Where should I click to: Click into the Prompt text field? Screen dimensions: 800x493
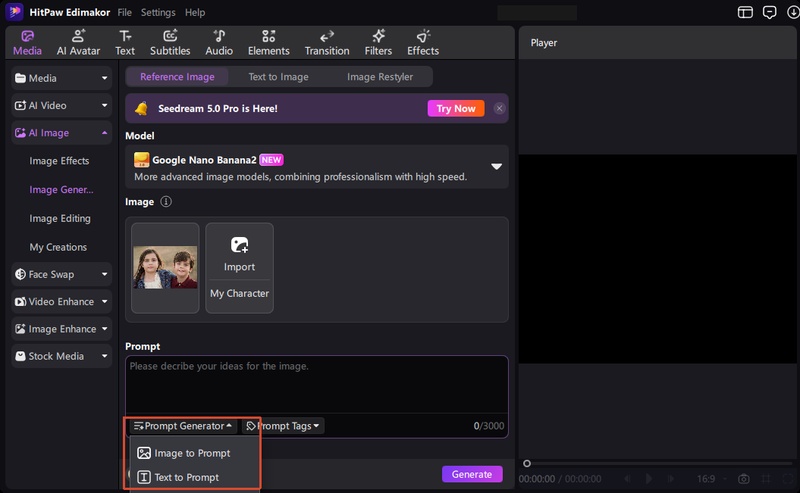point(317,384)
